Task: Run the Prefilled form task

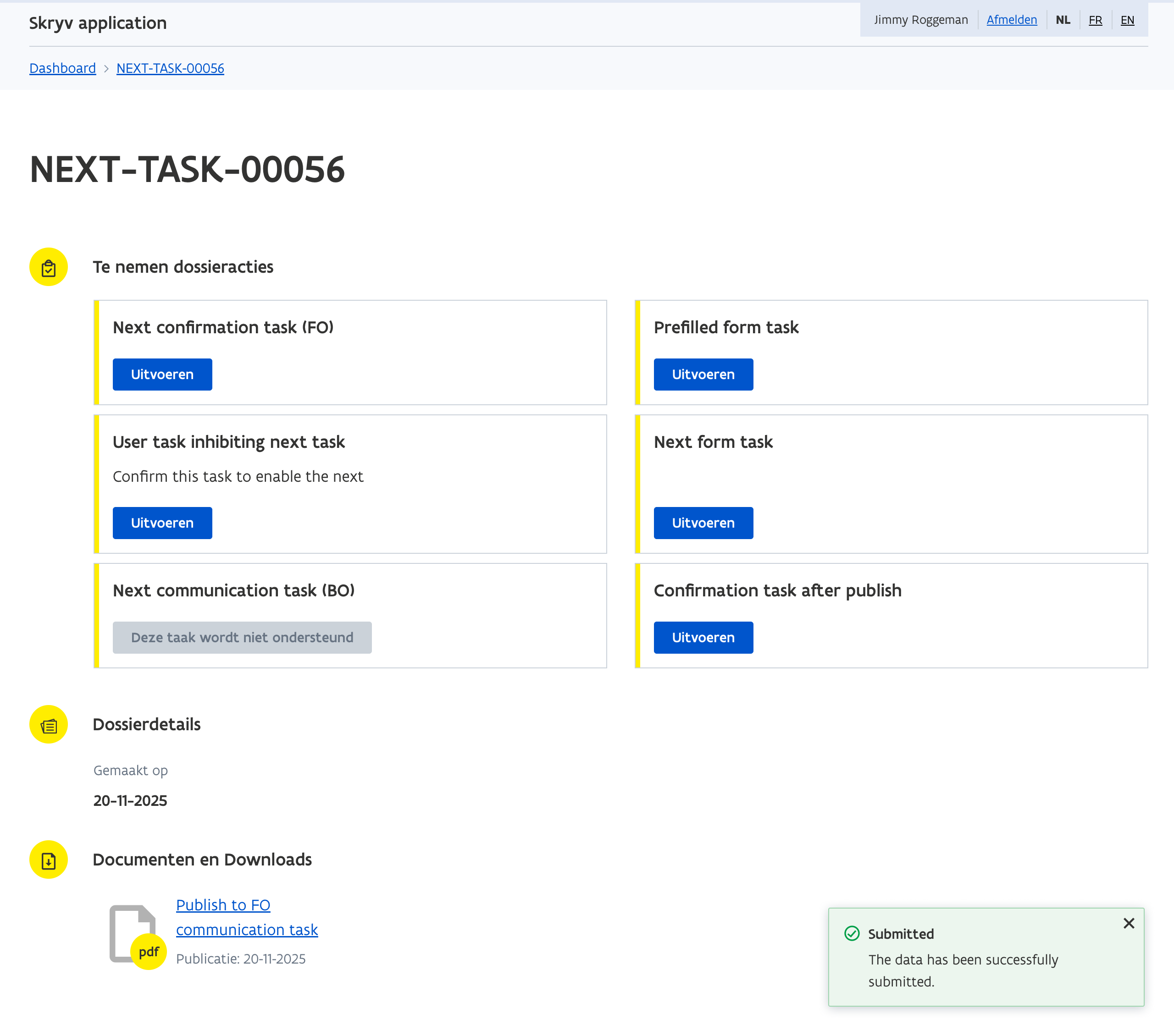Action: [x=703, y=375]
